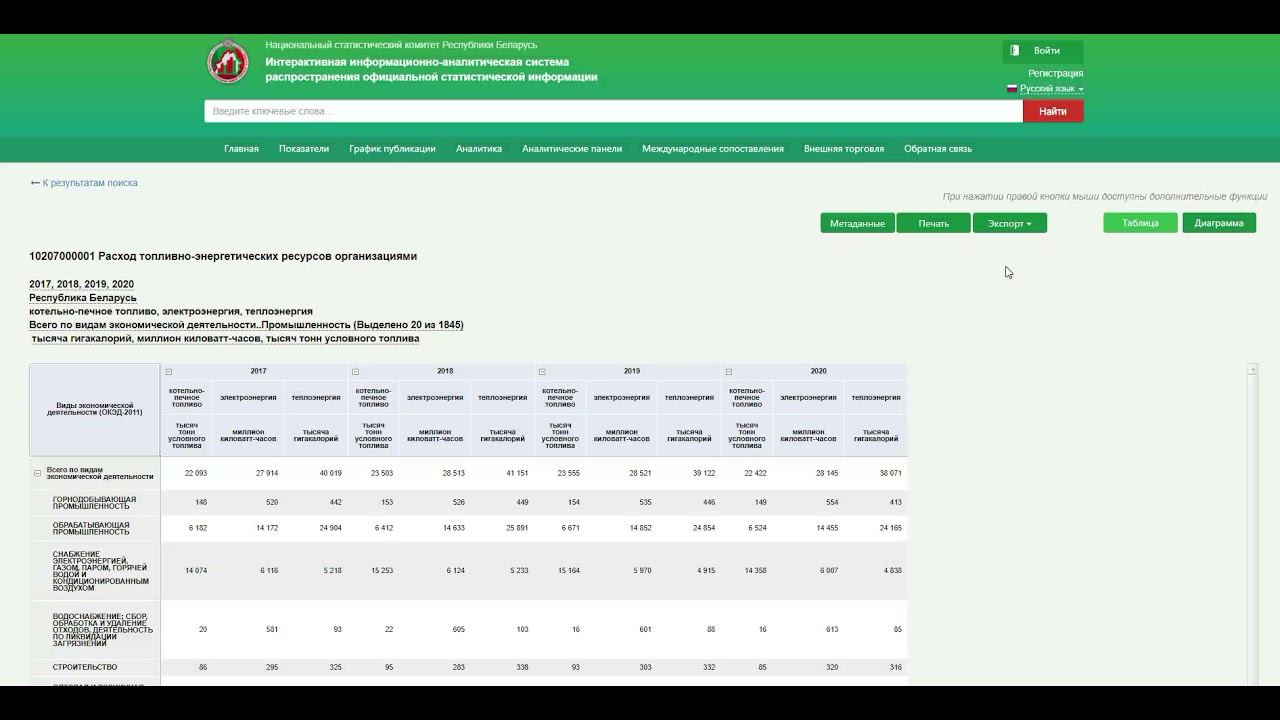Viewport: 1280px width, 720px height.
Task: Click the Belstat emblem logo
Action: coord(228,62)
